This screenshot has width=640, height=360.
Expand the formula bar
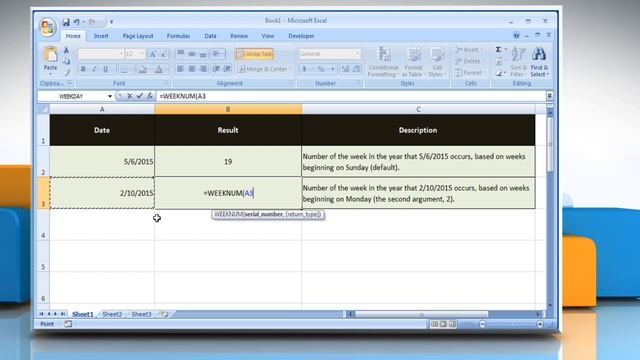(x=550, y=96)
